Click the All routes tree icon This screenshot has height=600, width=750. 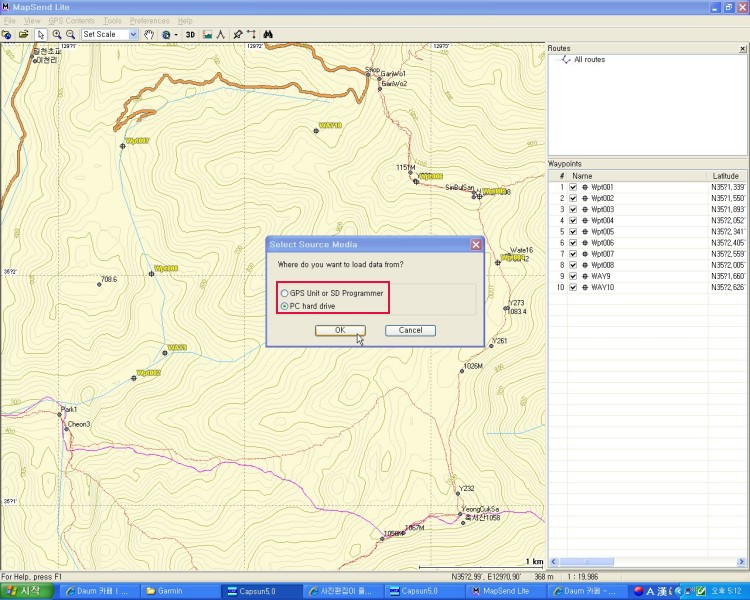[566, 59]
